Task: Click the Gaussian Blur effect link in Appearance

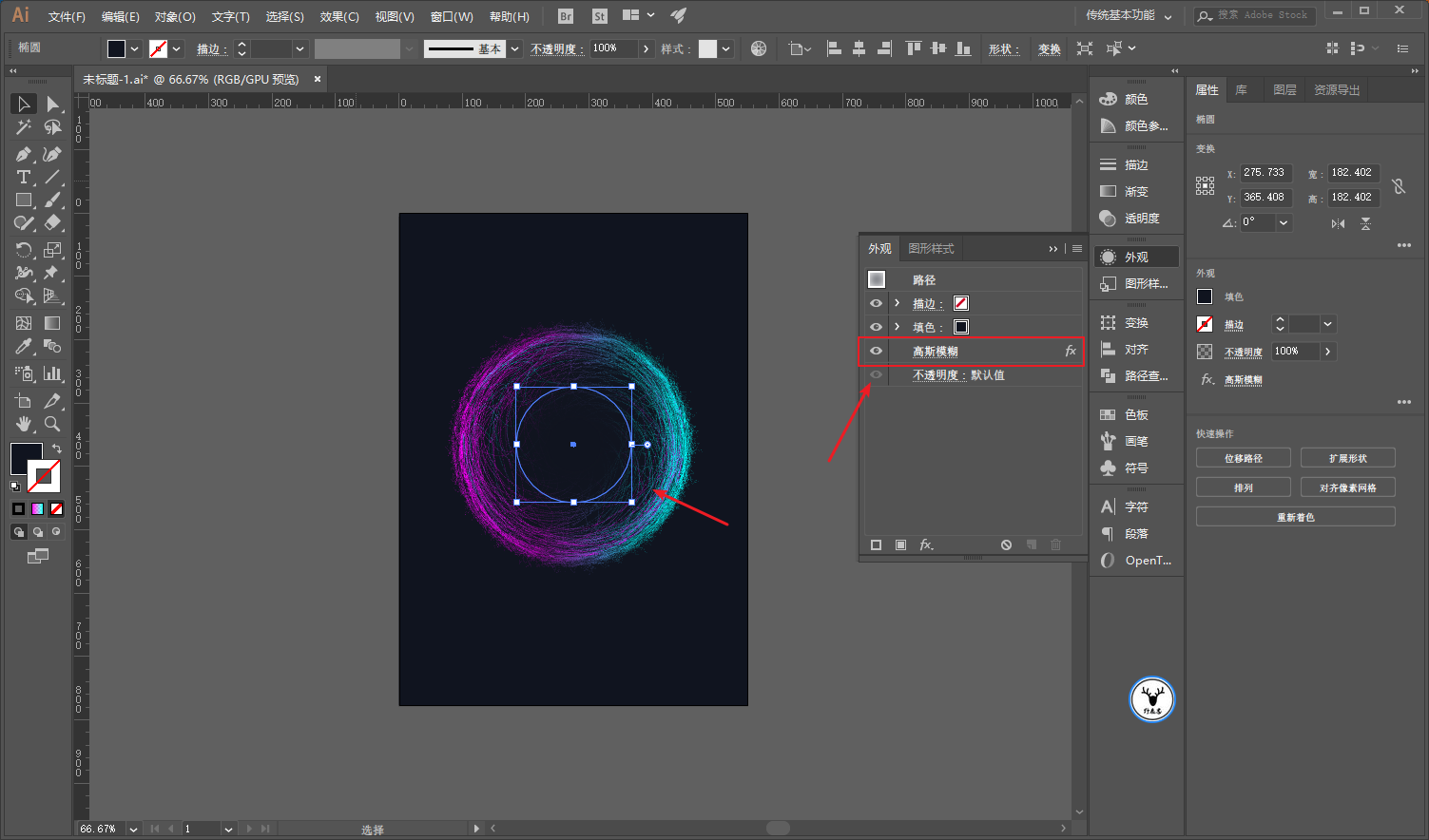Action: [x=936, y=351]
